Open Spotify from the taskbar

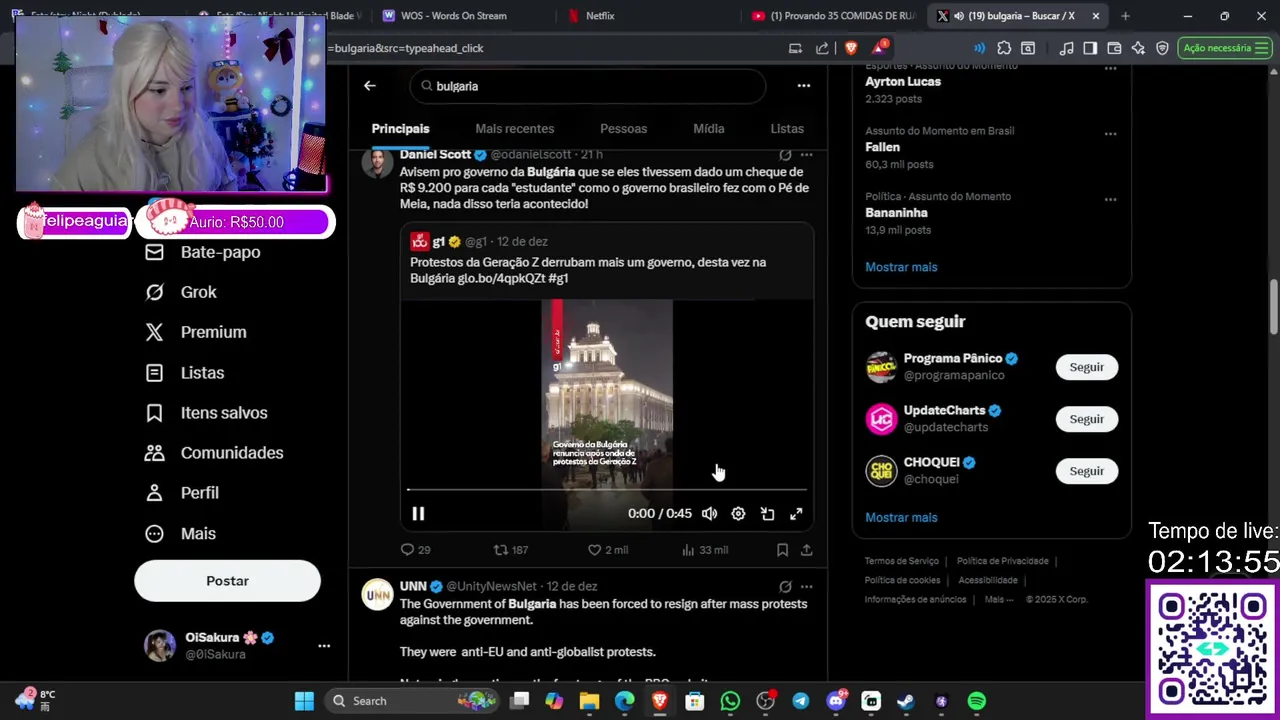tap(977, 701)
